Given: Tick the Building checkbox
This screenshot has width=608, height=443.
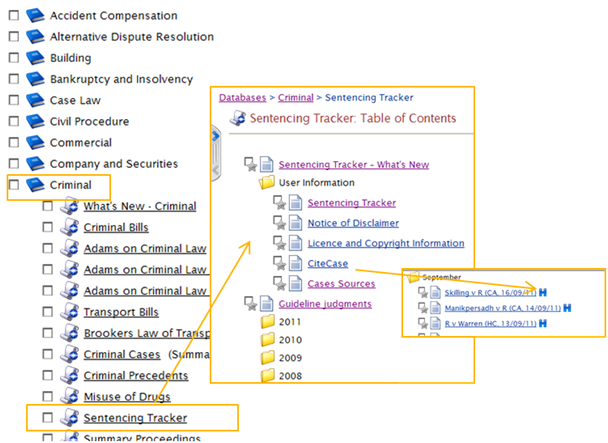Looking at the screenshot, I should tap(14, 58).
